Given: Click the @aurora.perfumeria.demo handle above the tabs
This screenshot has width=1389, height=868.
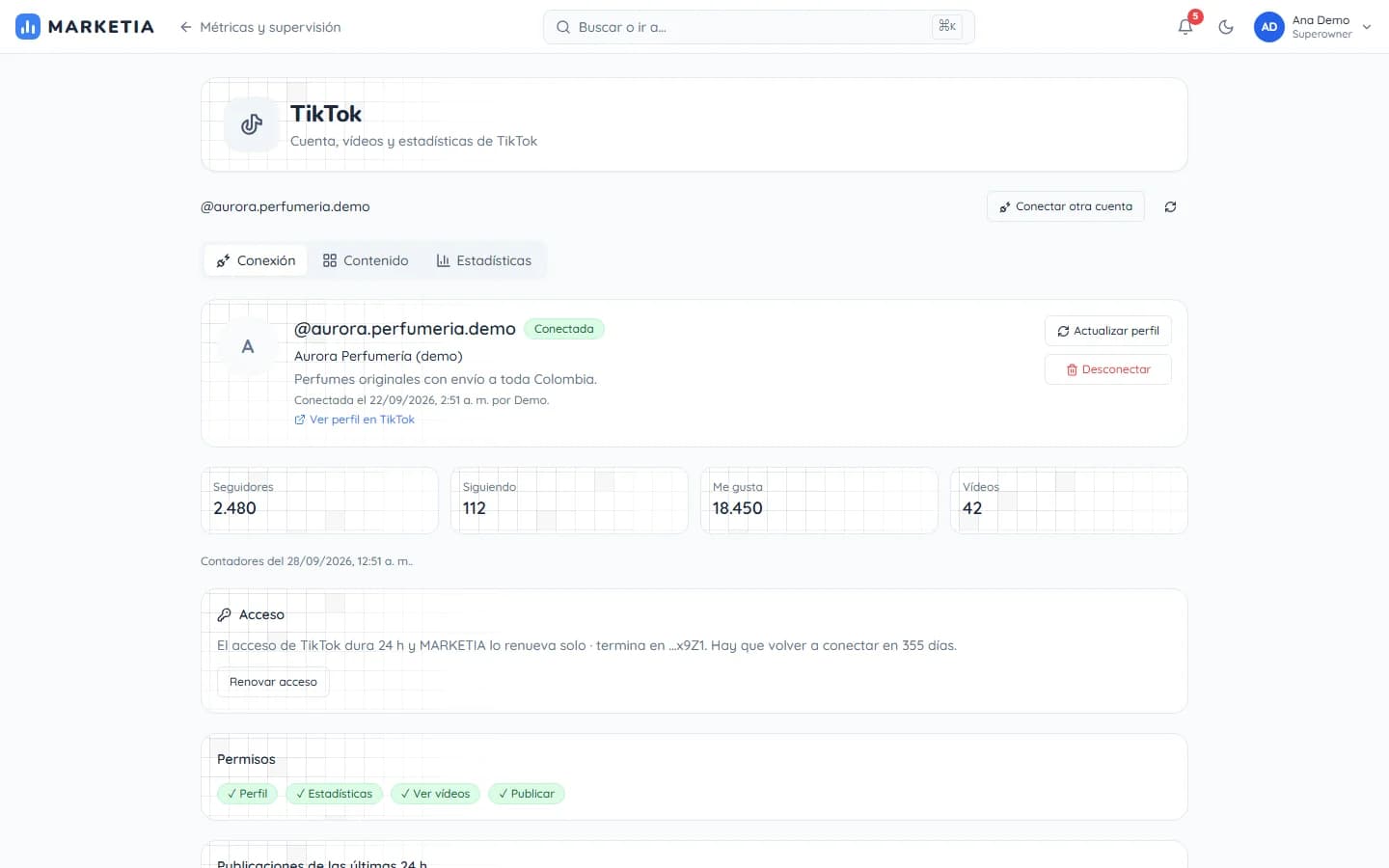Looking at the screenshot, I should (x=286, y=206).
